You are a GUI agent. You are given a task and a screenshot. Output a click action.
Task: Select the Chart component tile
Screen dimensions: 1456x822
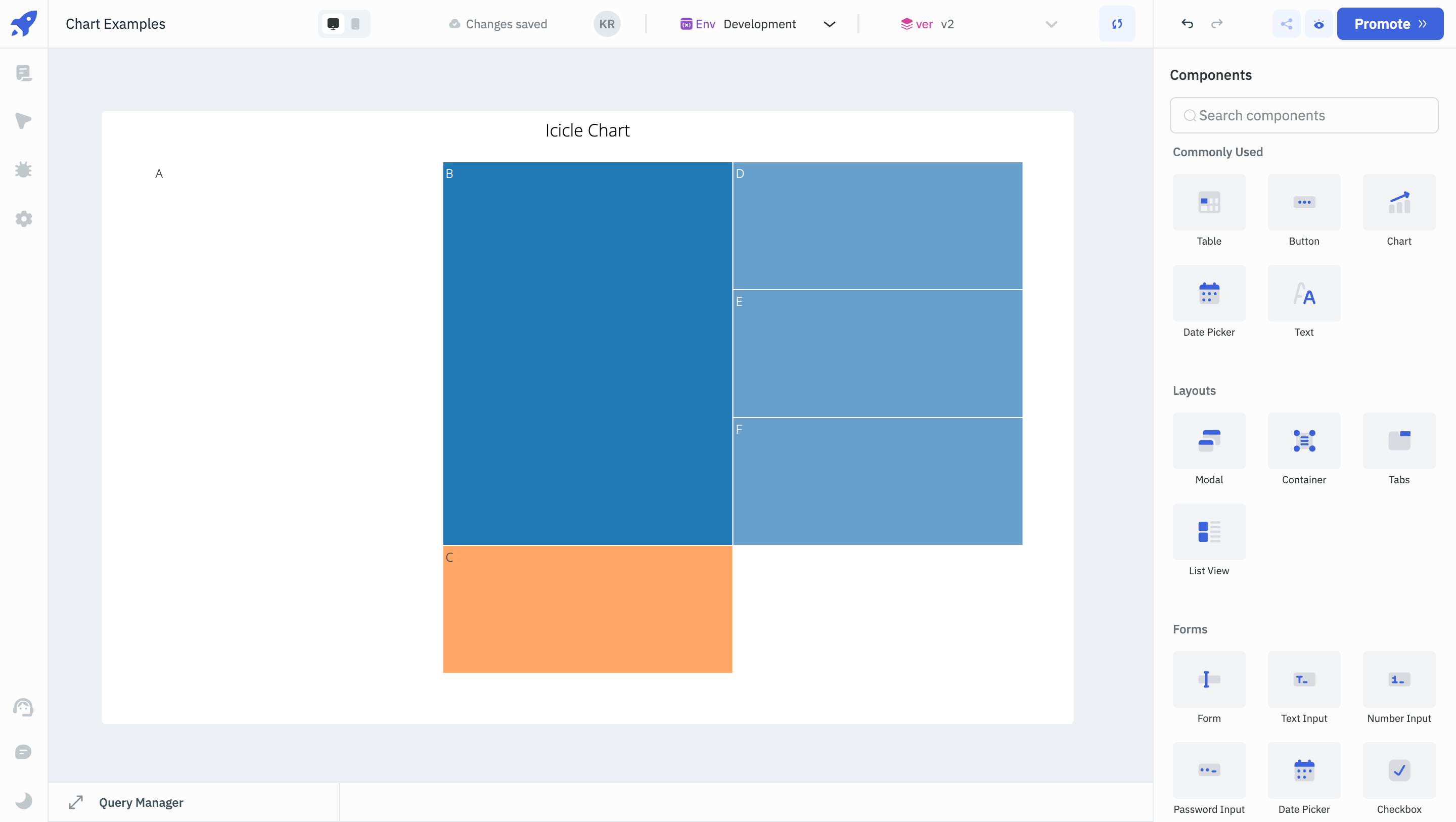point(1399,202)
